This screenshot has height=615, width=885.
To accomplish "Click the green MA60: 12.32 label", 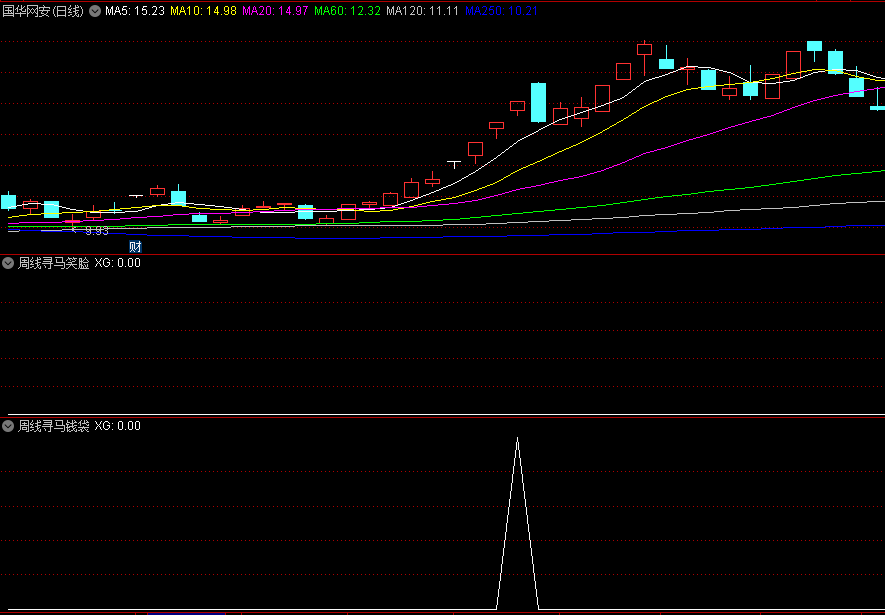I will [x=347, y=11].
